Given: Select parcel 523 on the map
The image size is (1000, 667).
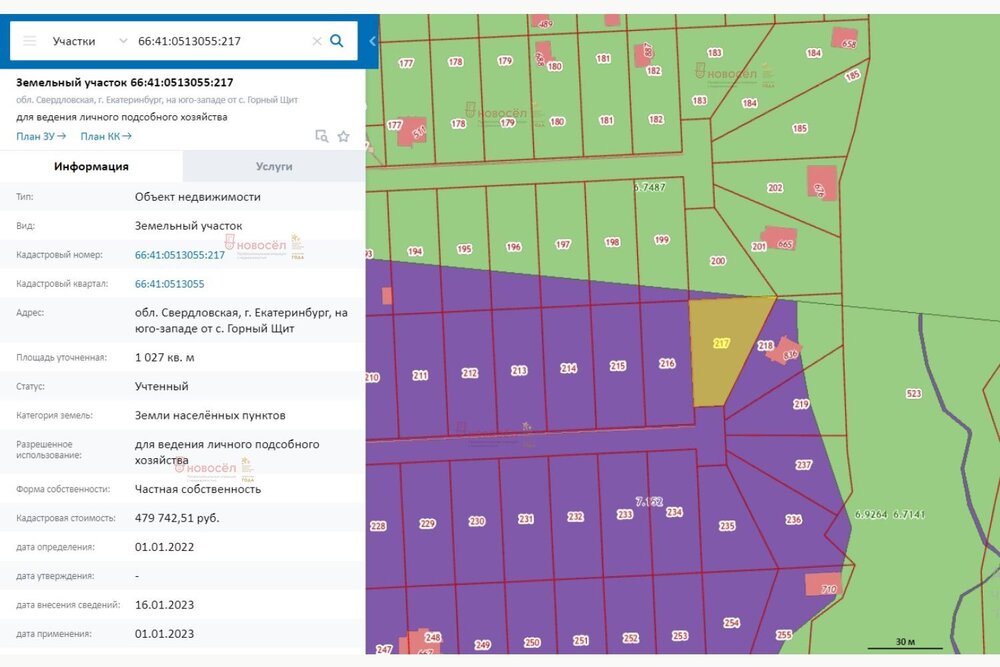Looking at the screenshot, I should coord(912,394).
